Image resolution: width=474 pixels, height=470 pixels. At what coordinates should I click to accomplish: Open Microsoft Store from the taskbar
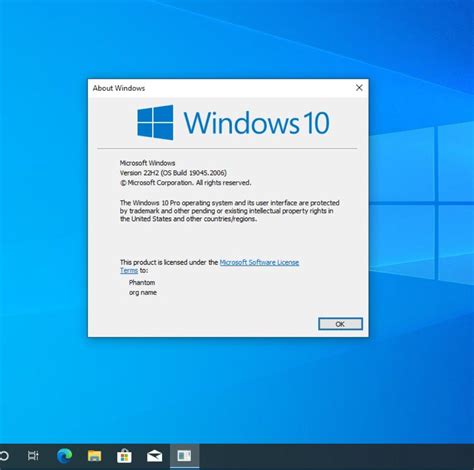tap(124, 456)
